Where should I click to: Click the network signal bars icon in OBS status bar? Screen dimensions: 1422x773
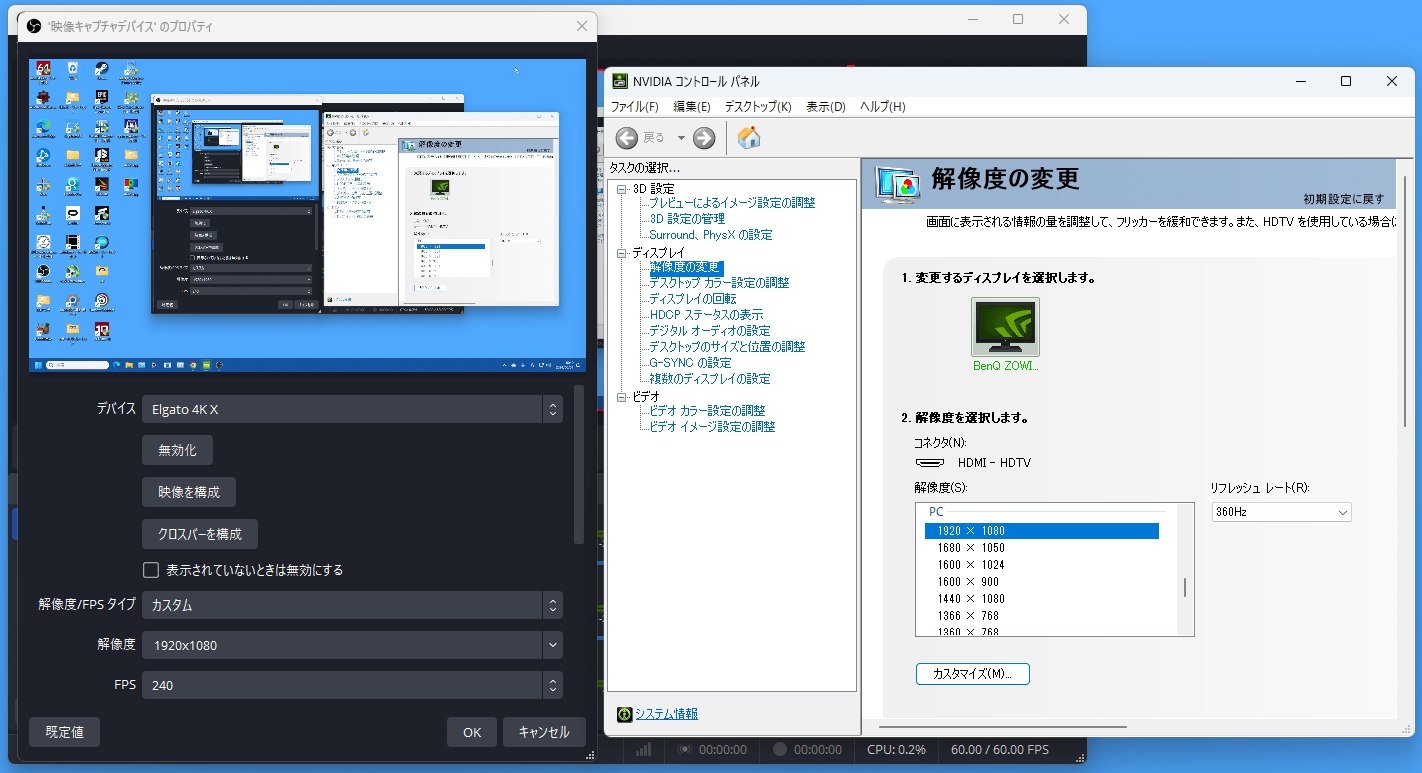[643, 749]
